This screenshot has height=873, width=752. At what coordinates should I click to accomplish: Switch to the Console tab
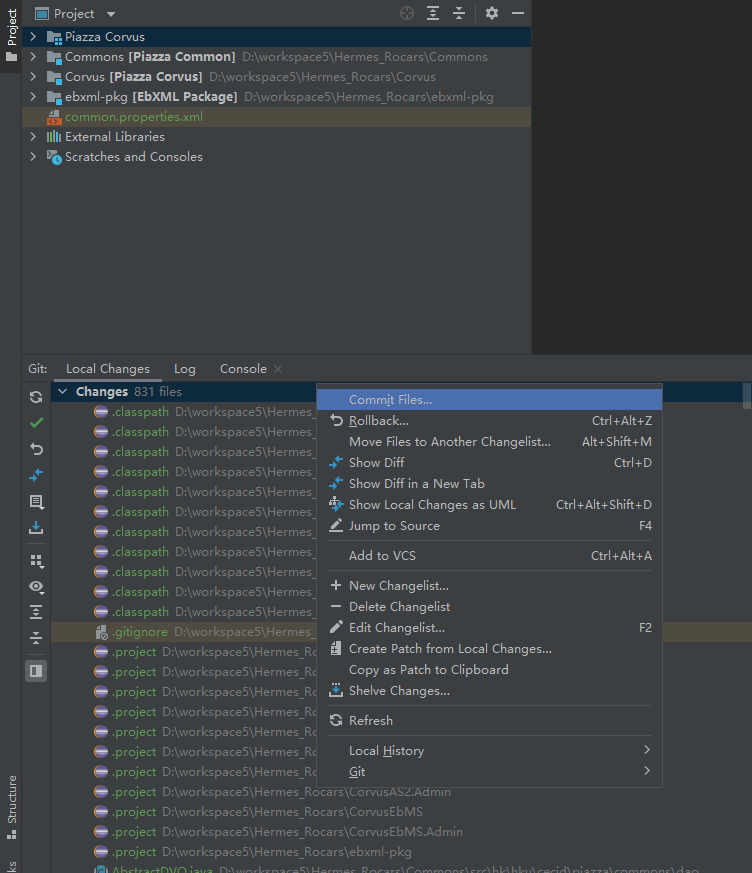click(x=243, y=369)
